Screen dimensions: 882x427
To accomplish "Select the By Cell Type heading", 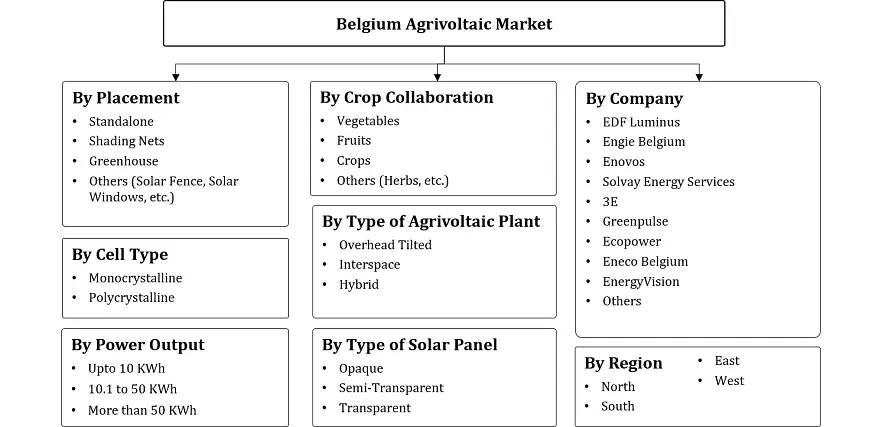I will 120,255.
